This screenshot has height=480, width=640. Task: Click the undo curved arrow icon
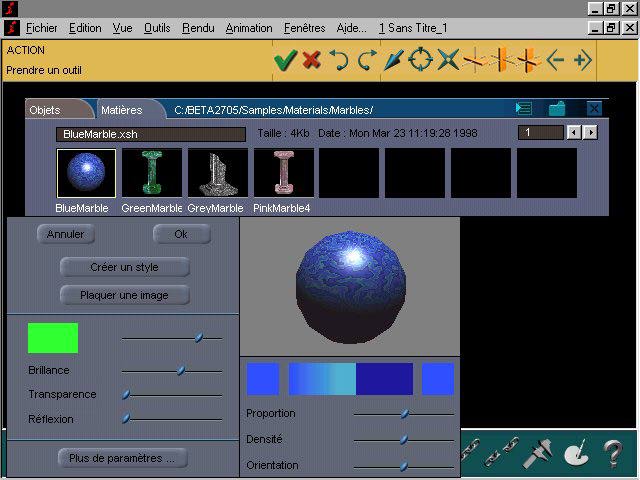(x=339, y=60)
